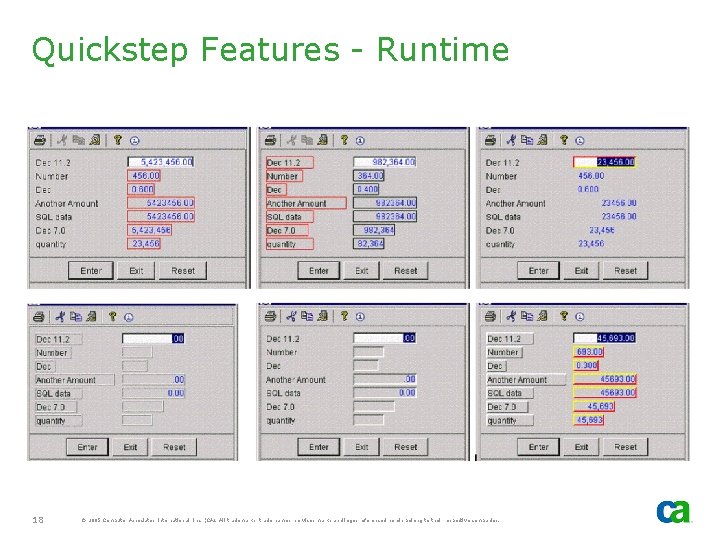The height and width of the screenshot is (540, 720).
Task: Click Exit button in 5,423,456.00 window
Action: click(x=136, y=270)
